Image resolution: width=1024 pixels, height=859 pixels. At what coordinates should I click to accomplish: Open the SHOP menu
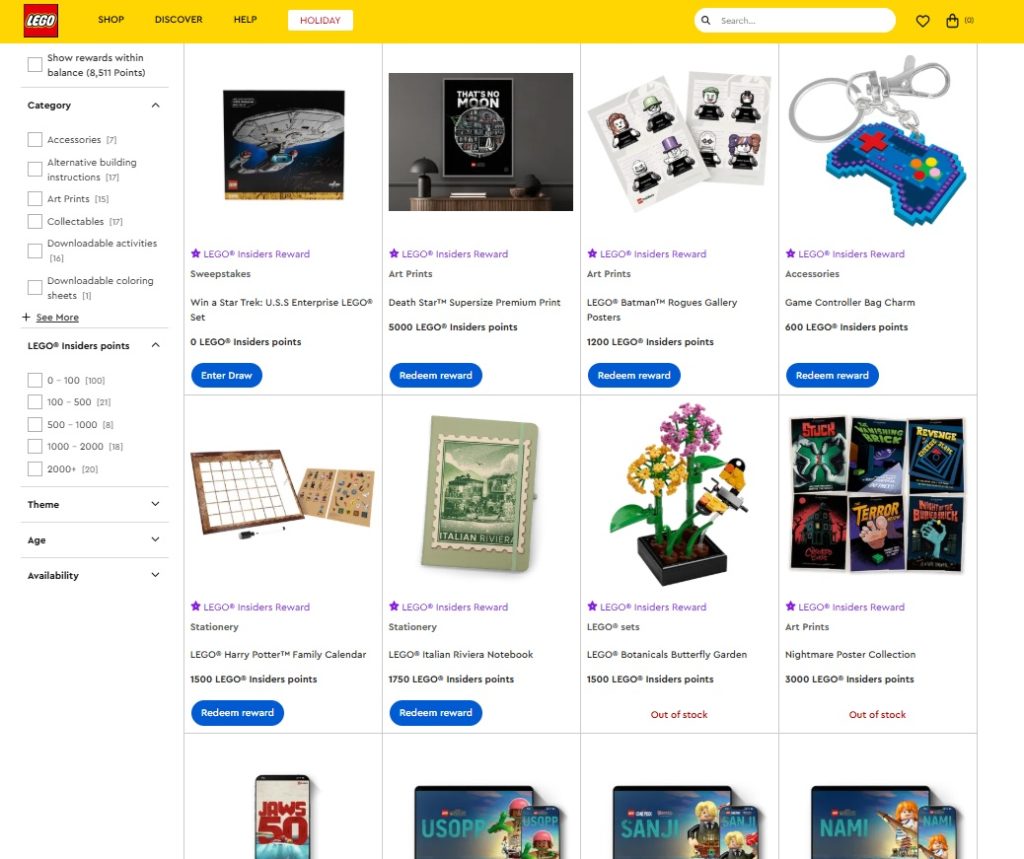pyautogui.click(x=111, y=20)
